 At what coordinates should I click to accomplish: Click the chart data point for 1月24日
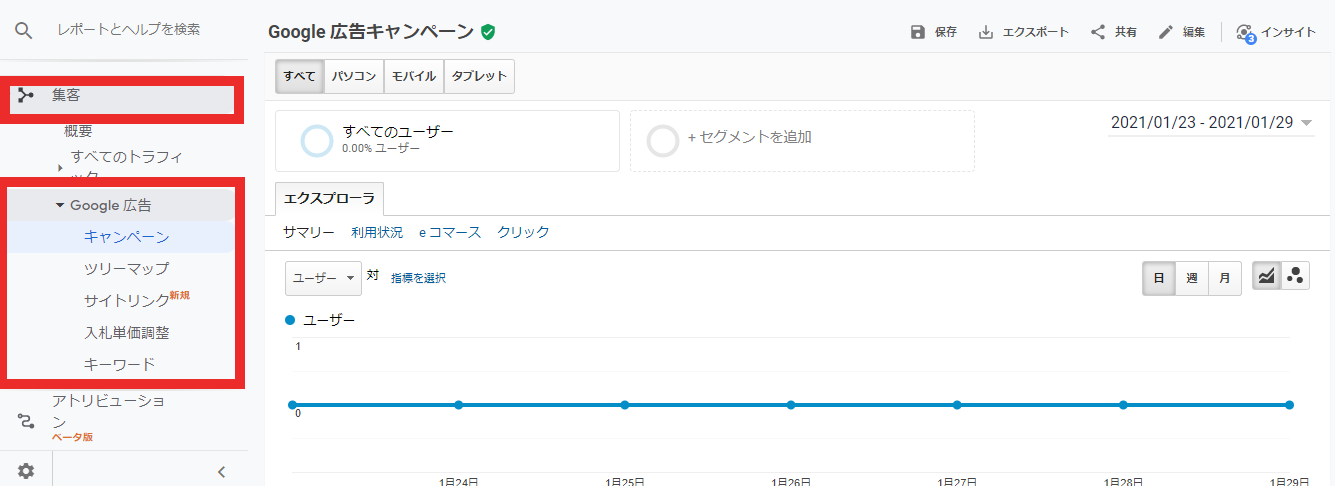[x=458, y=405]
